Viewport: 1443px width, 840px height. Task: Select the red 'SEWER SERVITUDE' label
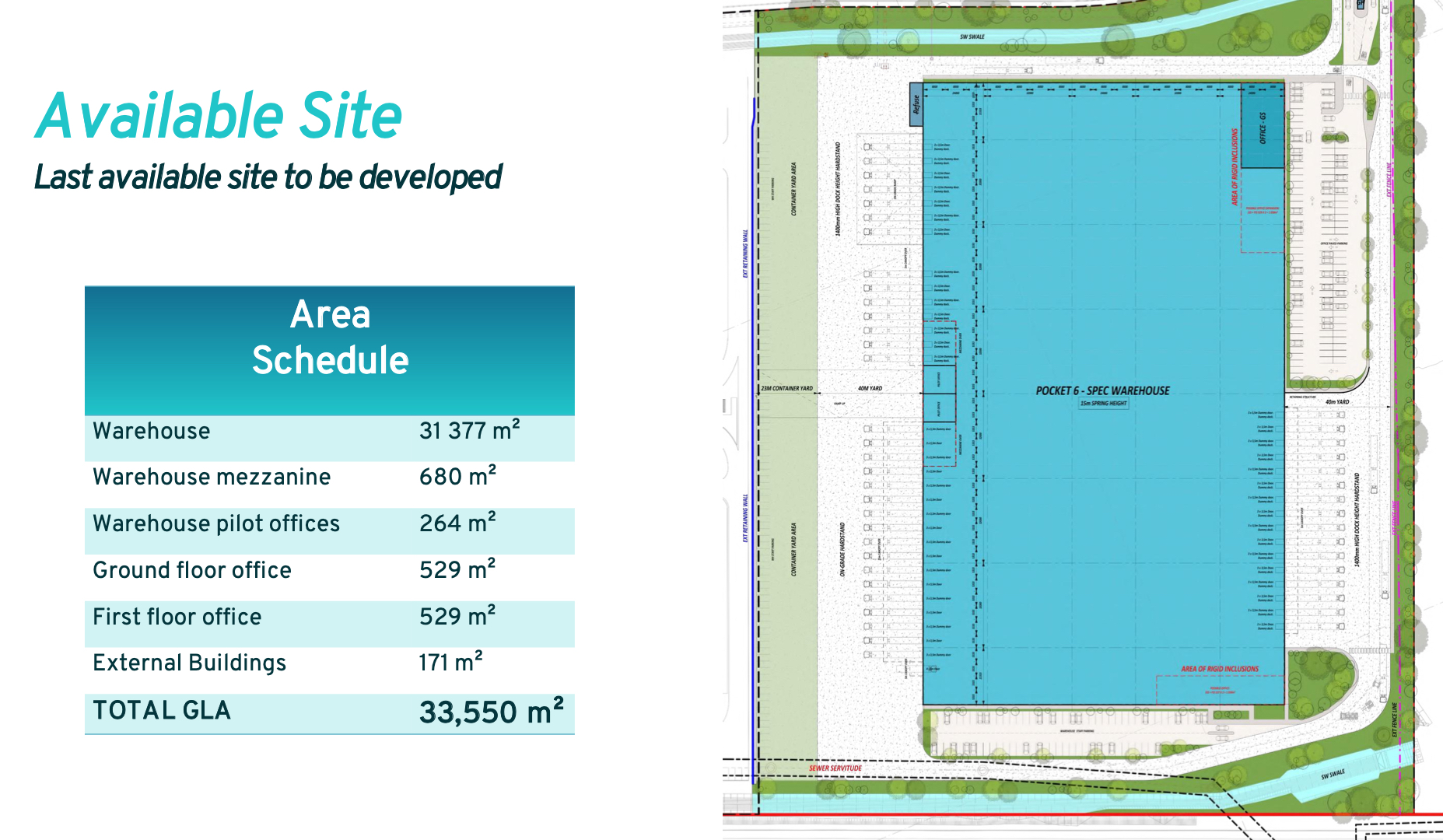(835, 768)
